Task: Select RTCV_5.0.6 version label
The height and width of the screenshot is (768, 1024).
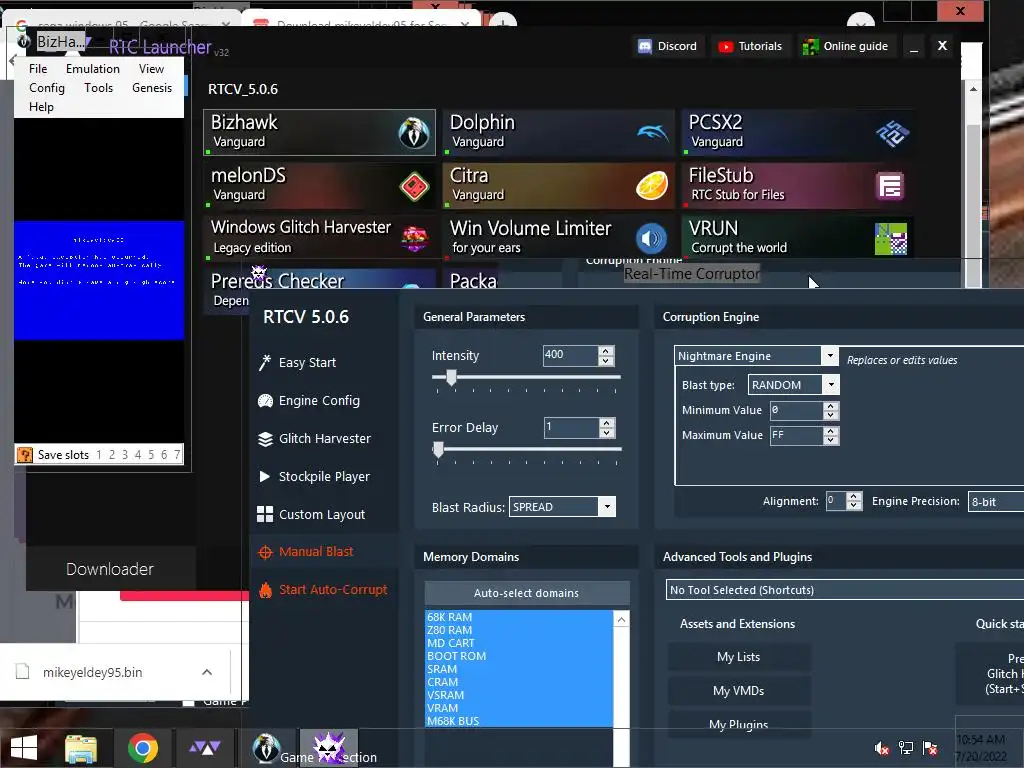Action: (x=243, y=89)
